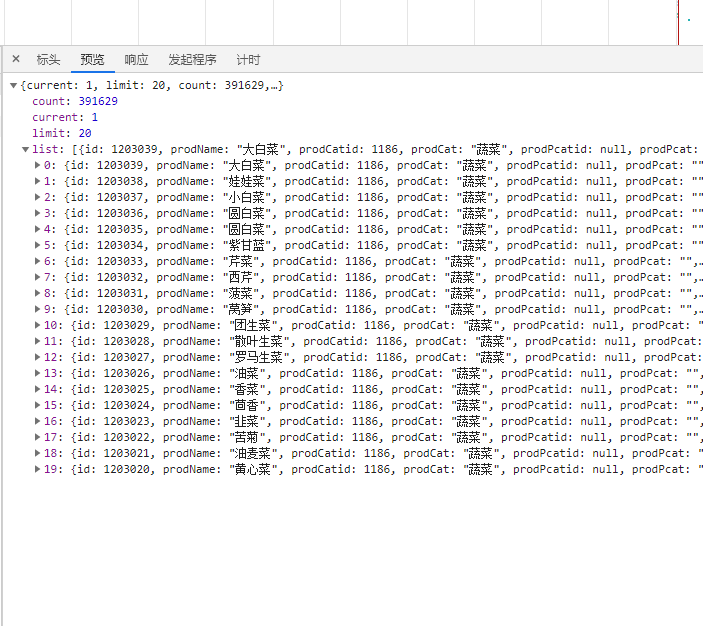Switch to the 计时 tab
Image resolution: width=703 pixels, height=626 pixels.
point(248,60)
